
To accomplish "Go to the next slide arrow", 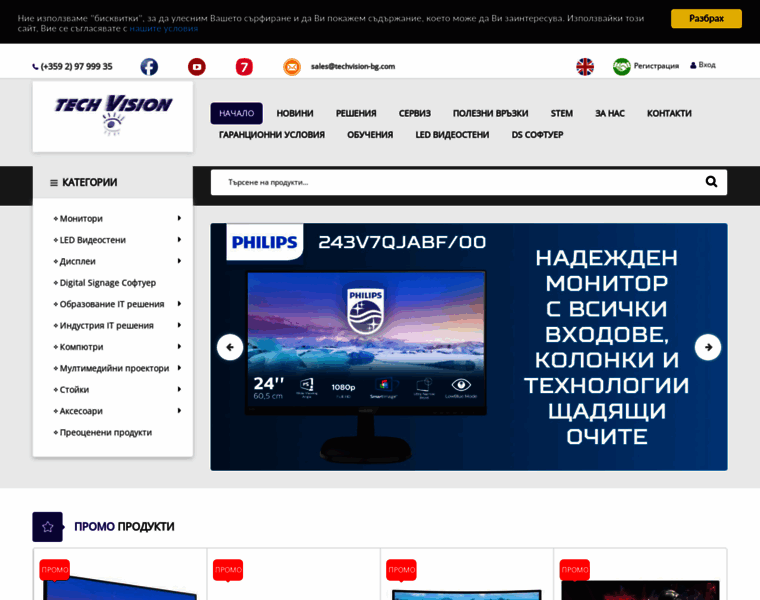I will [x=708, y=347].
